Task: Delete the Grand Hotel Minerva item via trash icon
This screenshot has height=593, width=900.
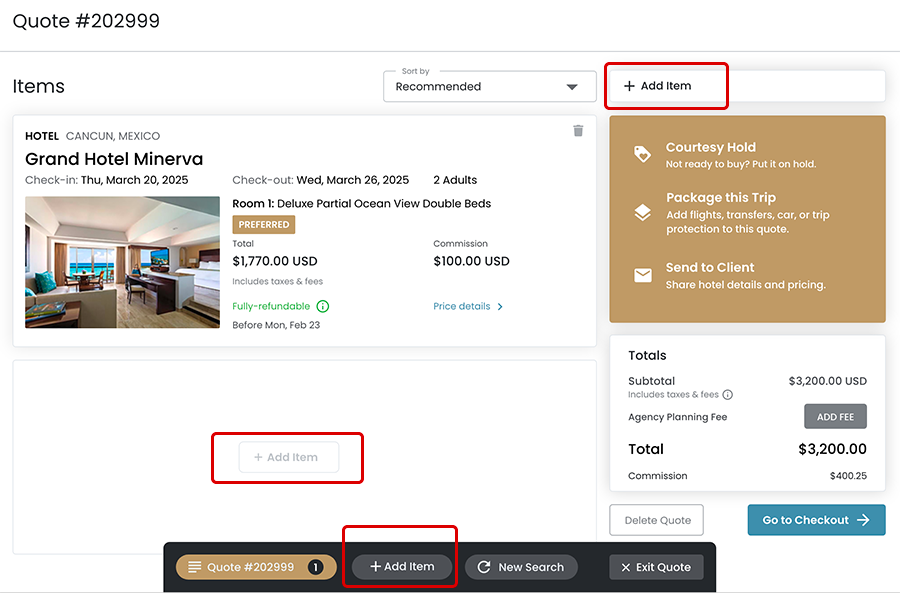Action: (x=578, y=131)
